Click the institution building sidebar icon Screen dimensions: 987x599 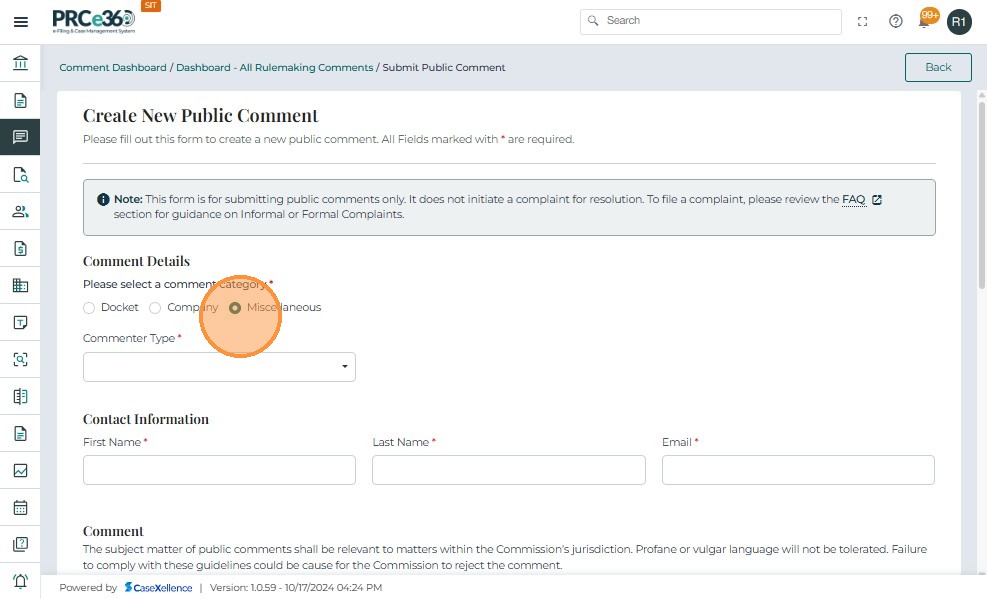point(20,64)
